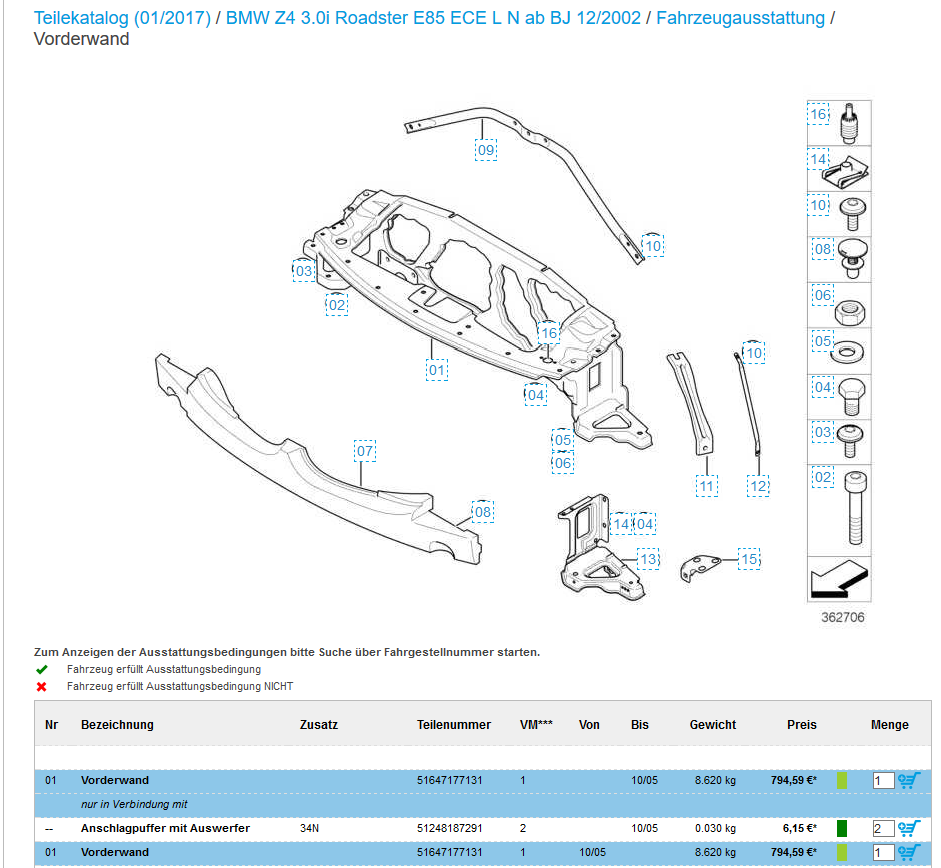
Task: Click the Menge column header
Action: tap(889, 725)
